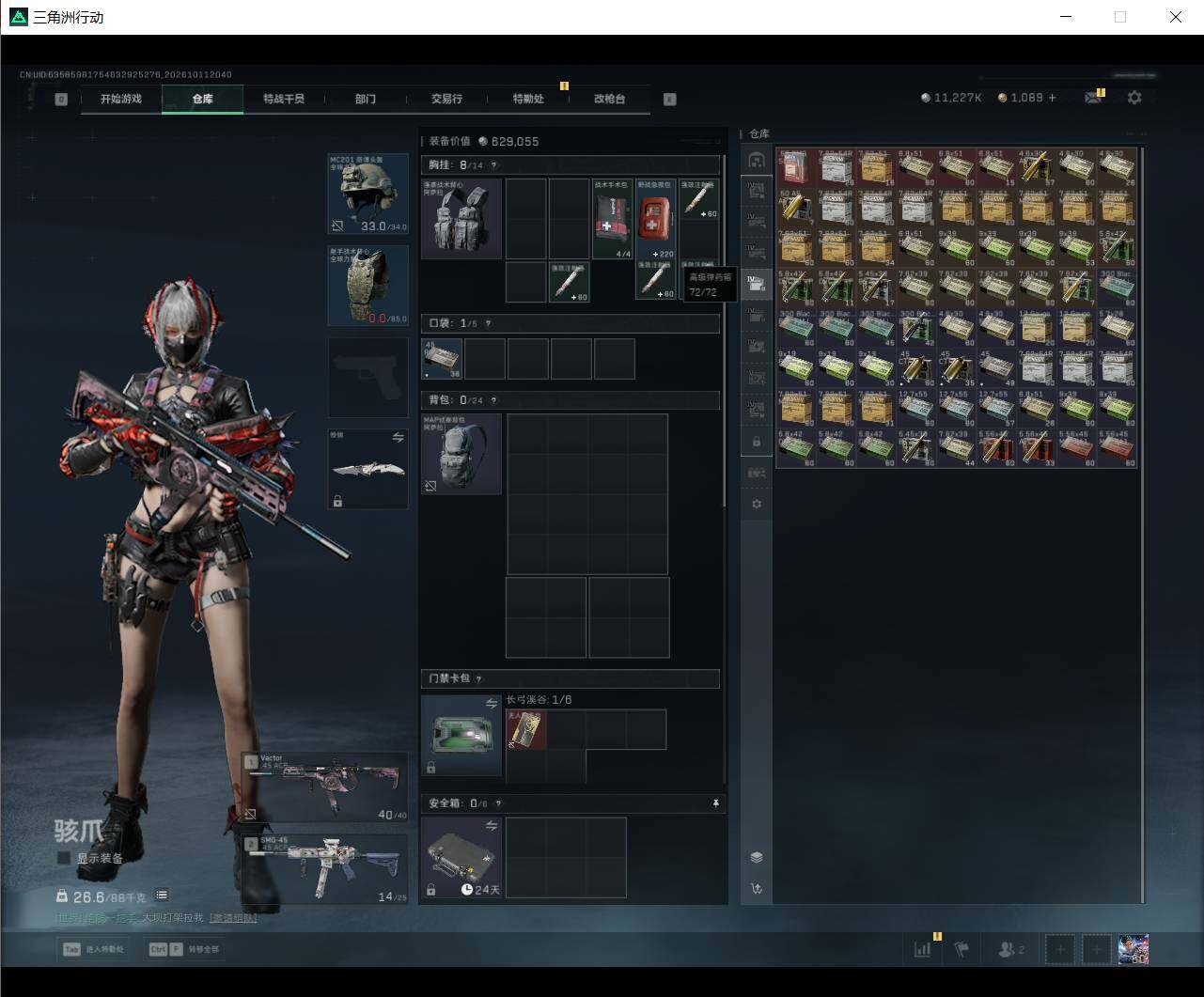This screenshot has width=1204, height=997.
Task: Switch to the 特战干员 tab
Action: point(284,99)
